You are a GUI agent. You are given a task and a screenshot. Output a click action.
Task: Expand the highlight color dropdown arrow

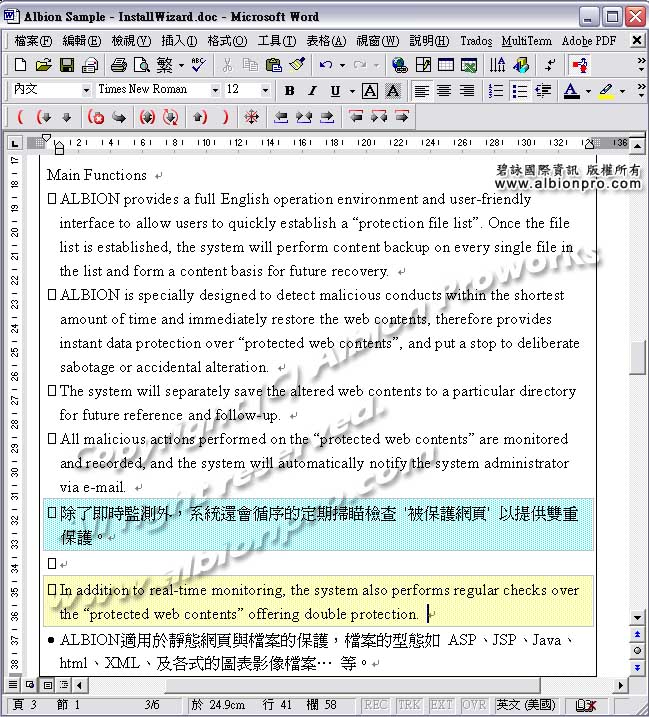(x=622, y=91)
